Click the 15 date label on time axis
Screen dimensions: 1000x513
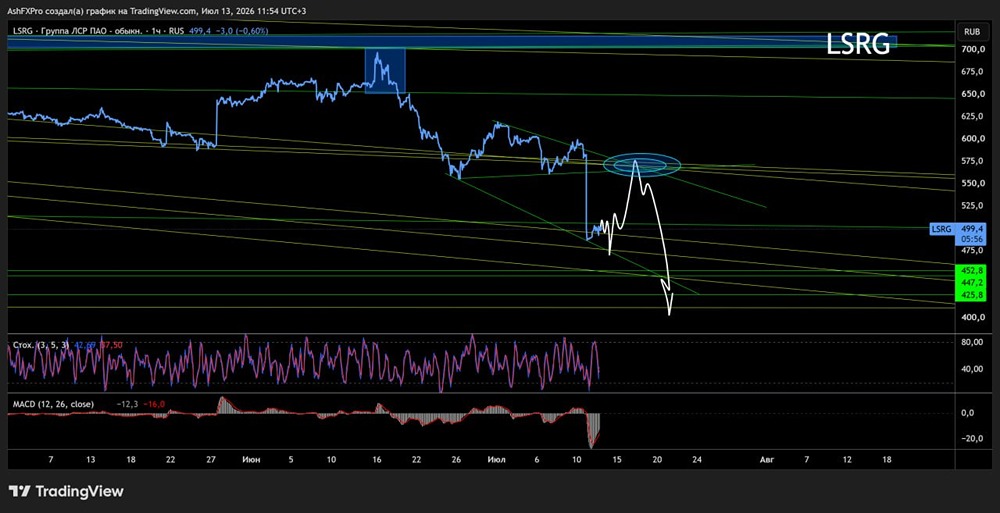[617, 459]
